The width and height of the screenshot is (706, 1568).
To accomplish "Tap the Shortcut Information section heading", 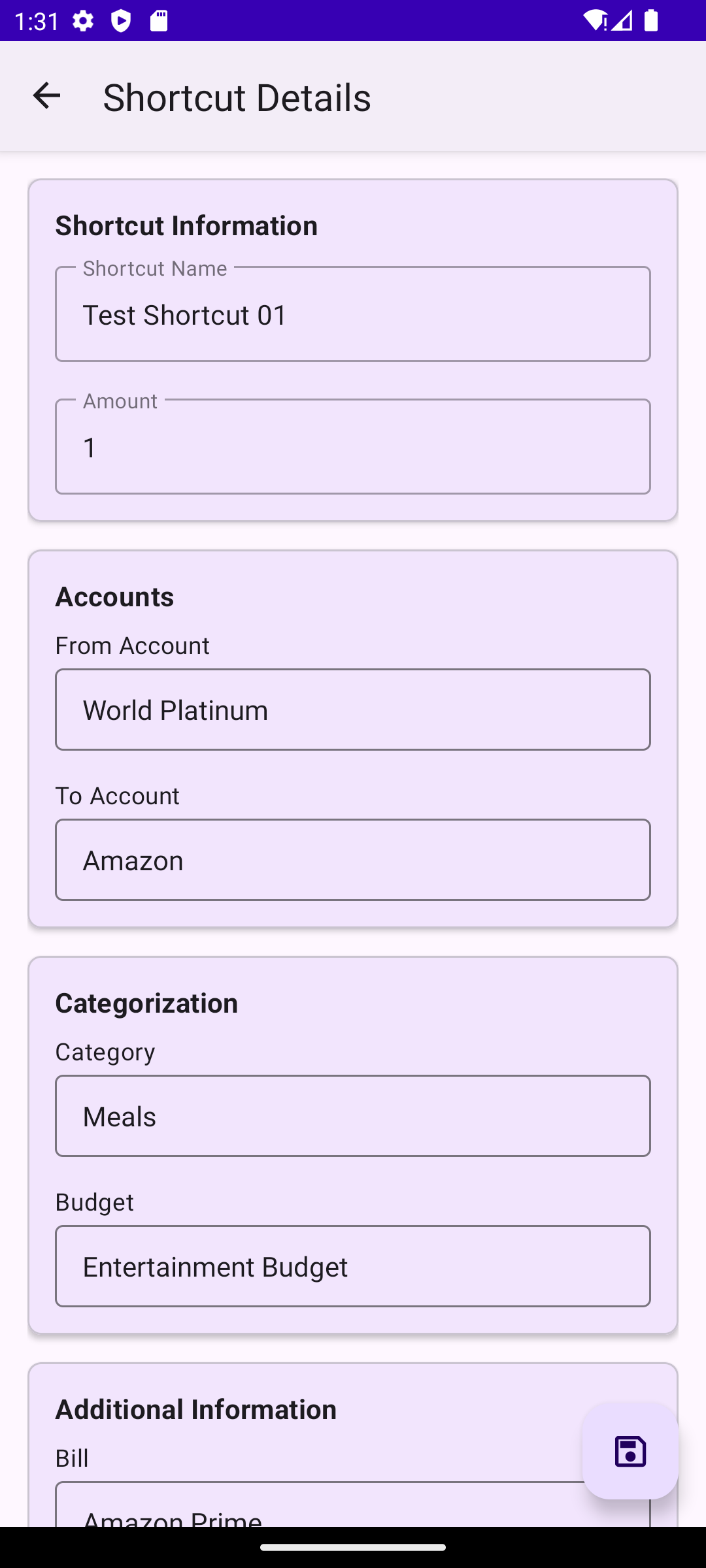I will (x=186, y=225).
